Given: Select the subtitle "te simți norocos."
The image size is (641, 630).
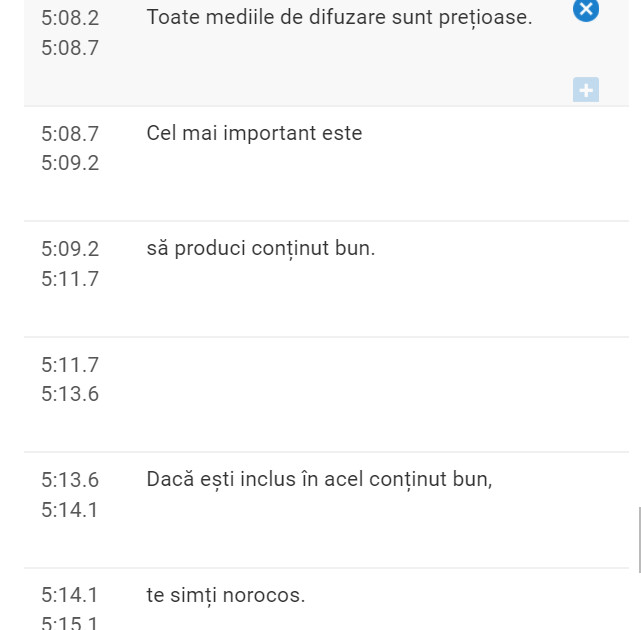Looking at the screenshot, I should [225, 595].
